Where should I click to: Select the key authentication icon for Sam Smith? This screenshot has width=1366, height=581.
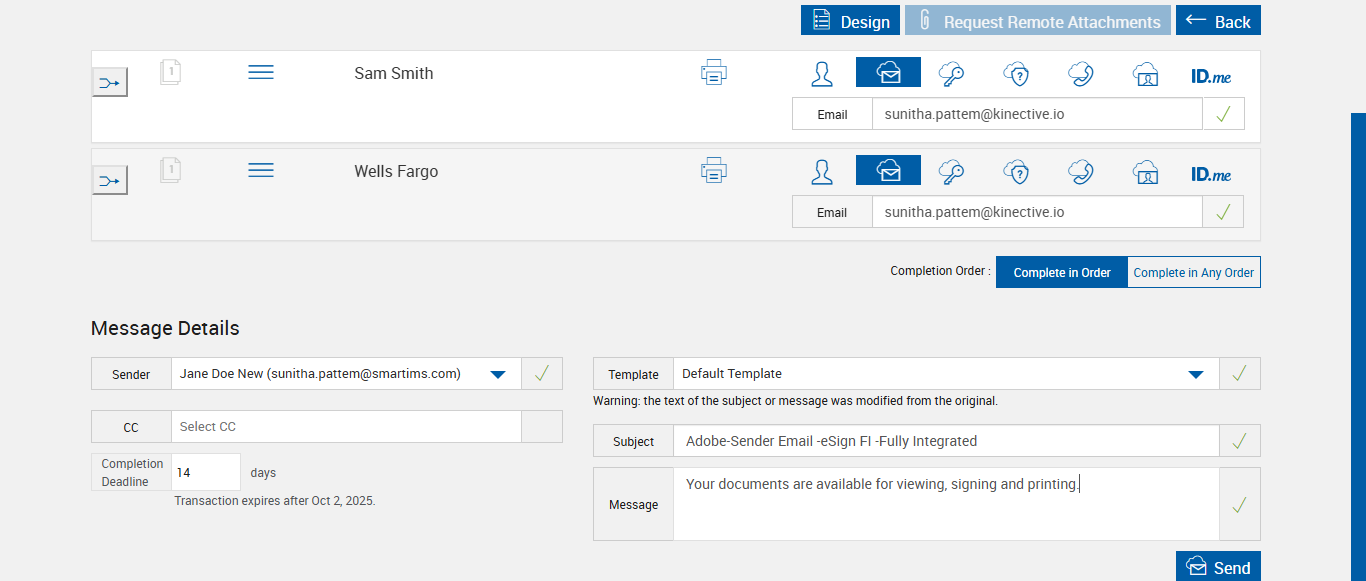point(951,73)
